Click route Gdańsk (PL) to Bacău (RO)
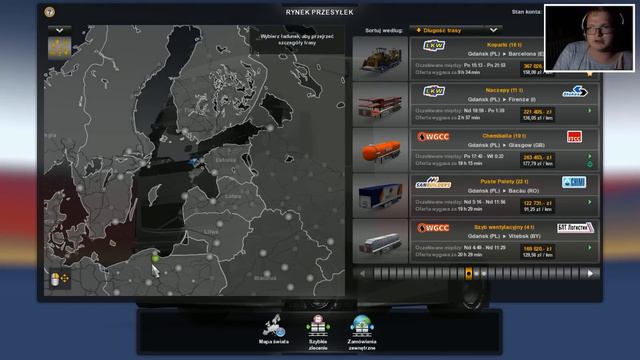 [x=503, y=191]
